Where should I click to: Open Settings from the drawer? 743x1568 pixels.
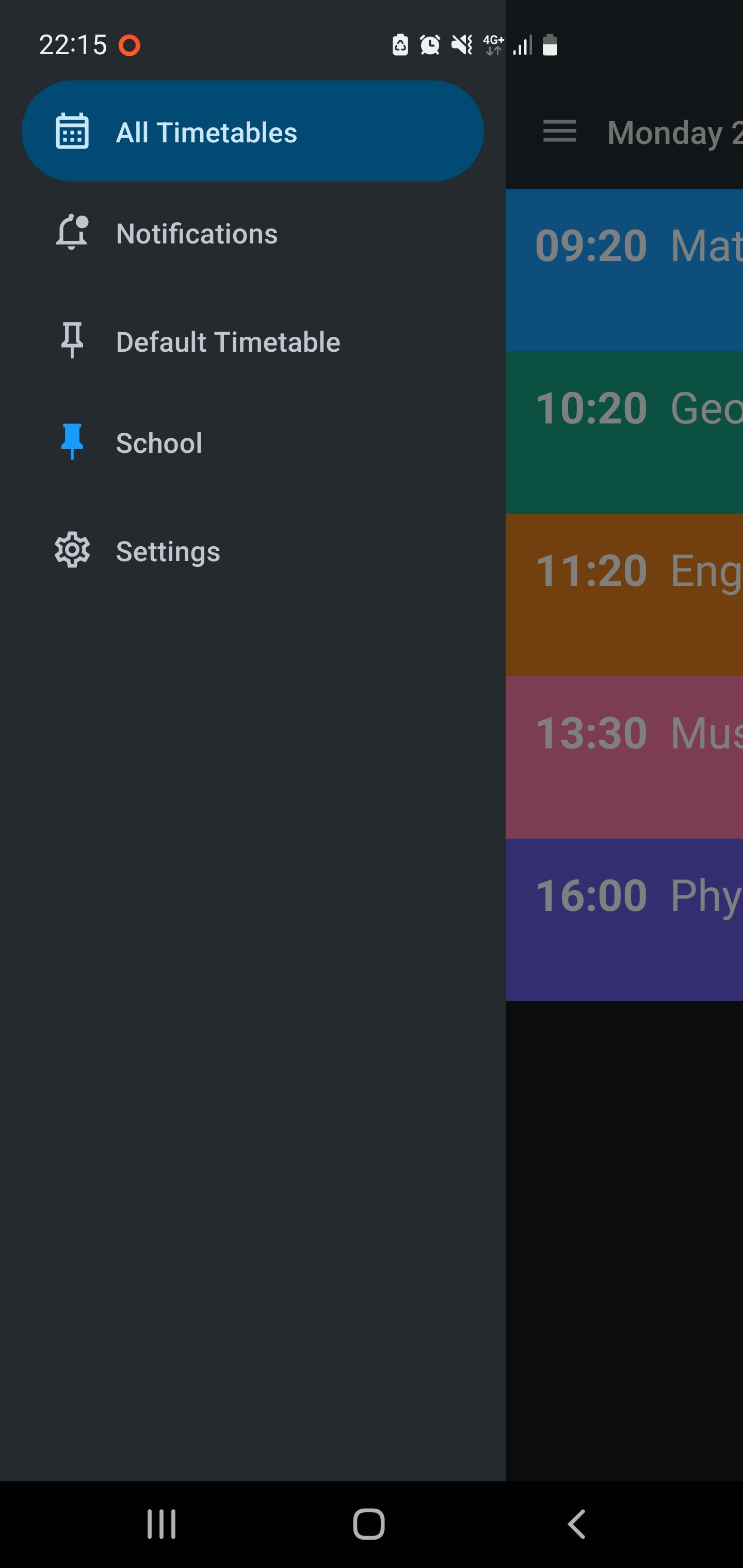coord(253,551)
